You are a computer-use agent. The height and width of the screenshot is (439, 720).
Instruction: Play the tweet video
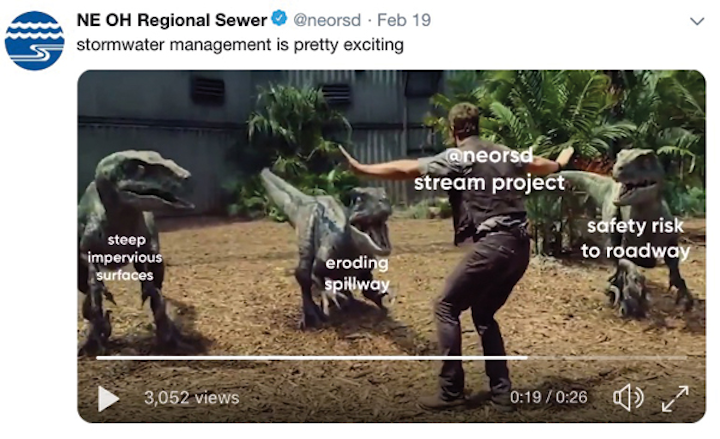[x=108, y=398]
